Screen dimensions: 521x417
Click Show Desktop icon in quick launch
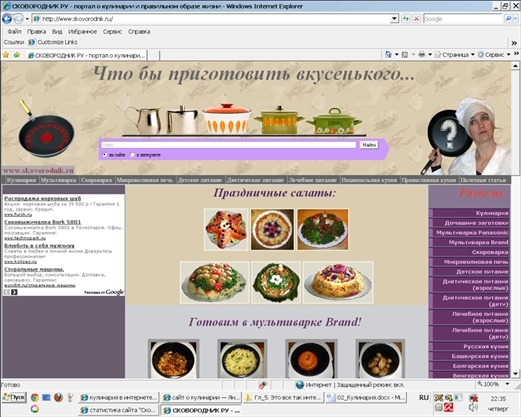(46, 397)
